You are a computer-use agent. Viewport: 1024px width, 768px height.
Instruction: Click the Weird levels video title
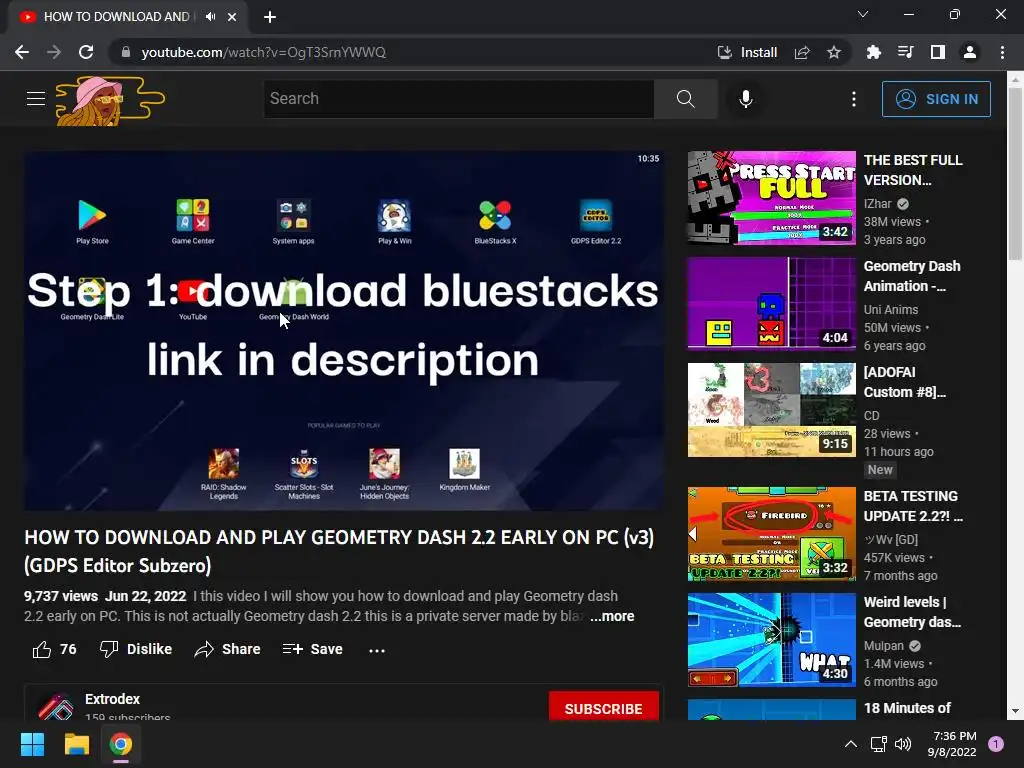coord(912,612)
